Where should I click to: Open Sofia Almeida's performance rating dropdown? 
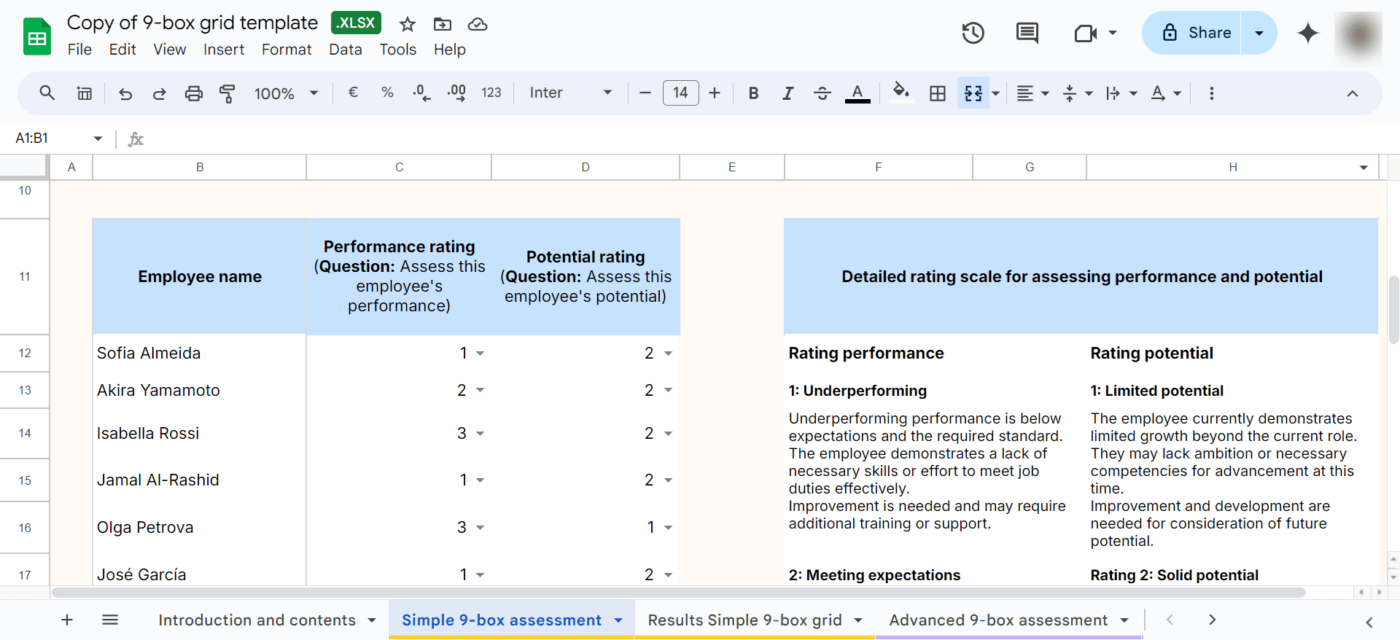pos(480,353)
